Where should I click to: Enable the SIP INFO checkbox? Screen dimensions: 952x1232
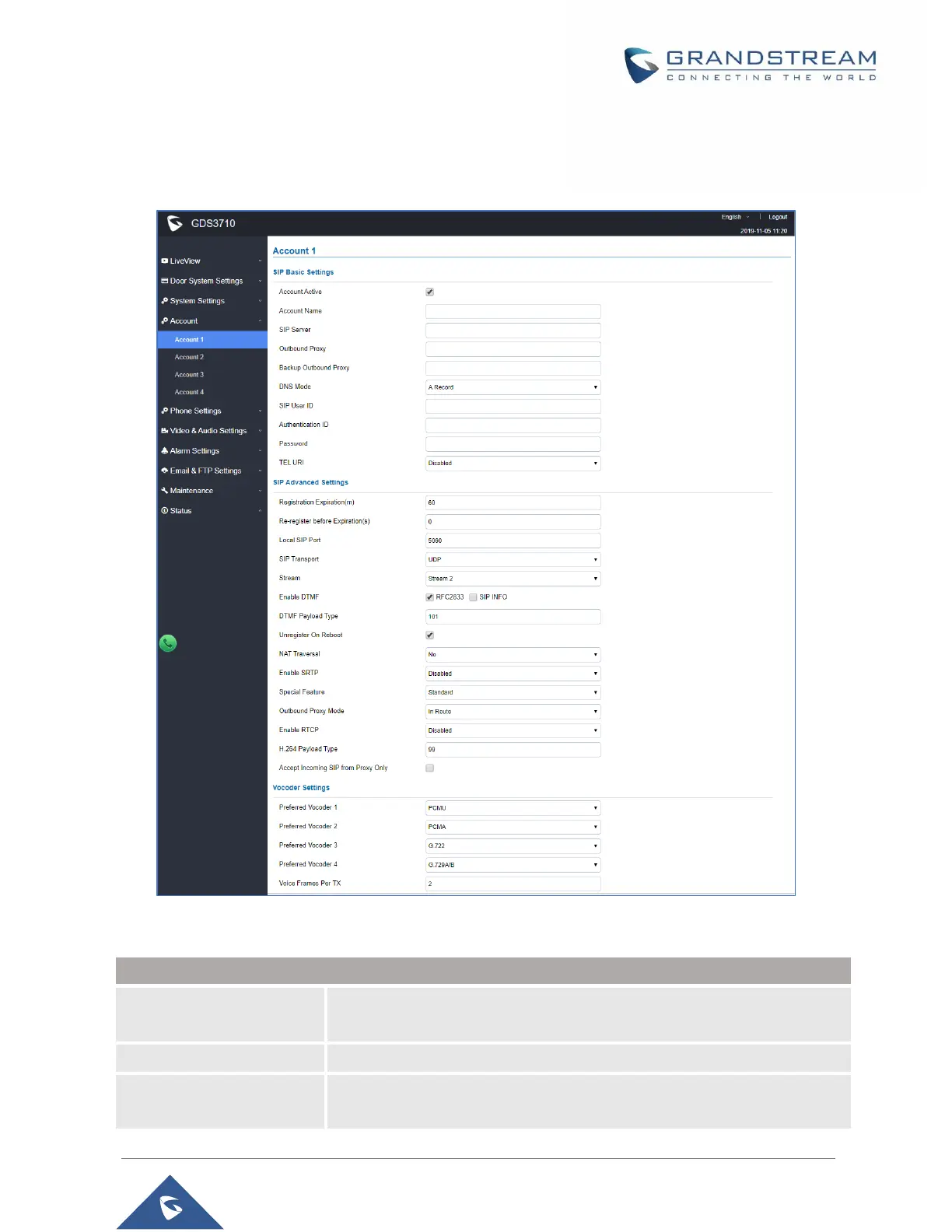(x=473, y=597)
